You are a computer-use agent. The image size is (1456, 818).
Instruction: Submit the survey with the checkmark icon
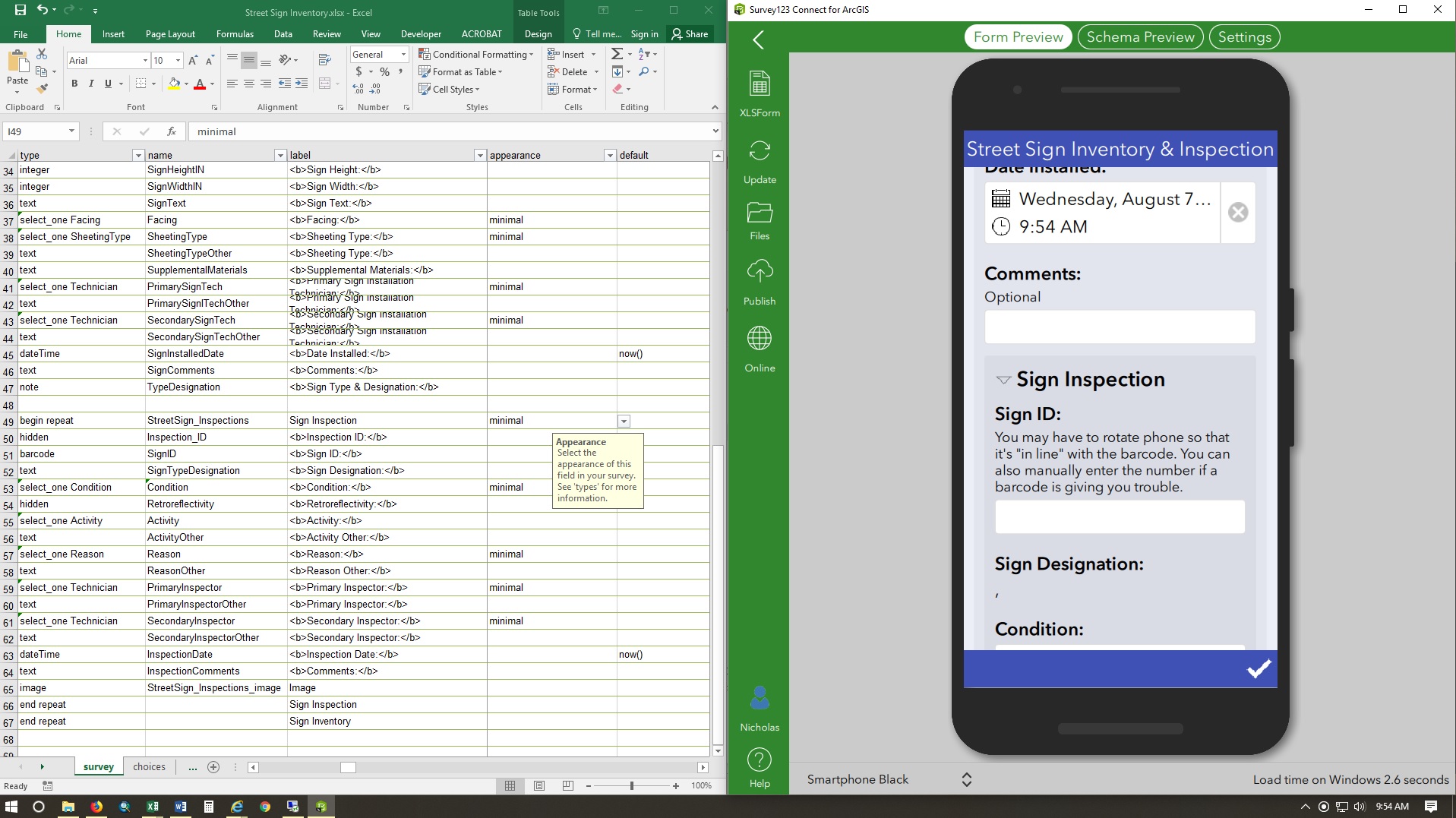point(1259,669)
